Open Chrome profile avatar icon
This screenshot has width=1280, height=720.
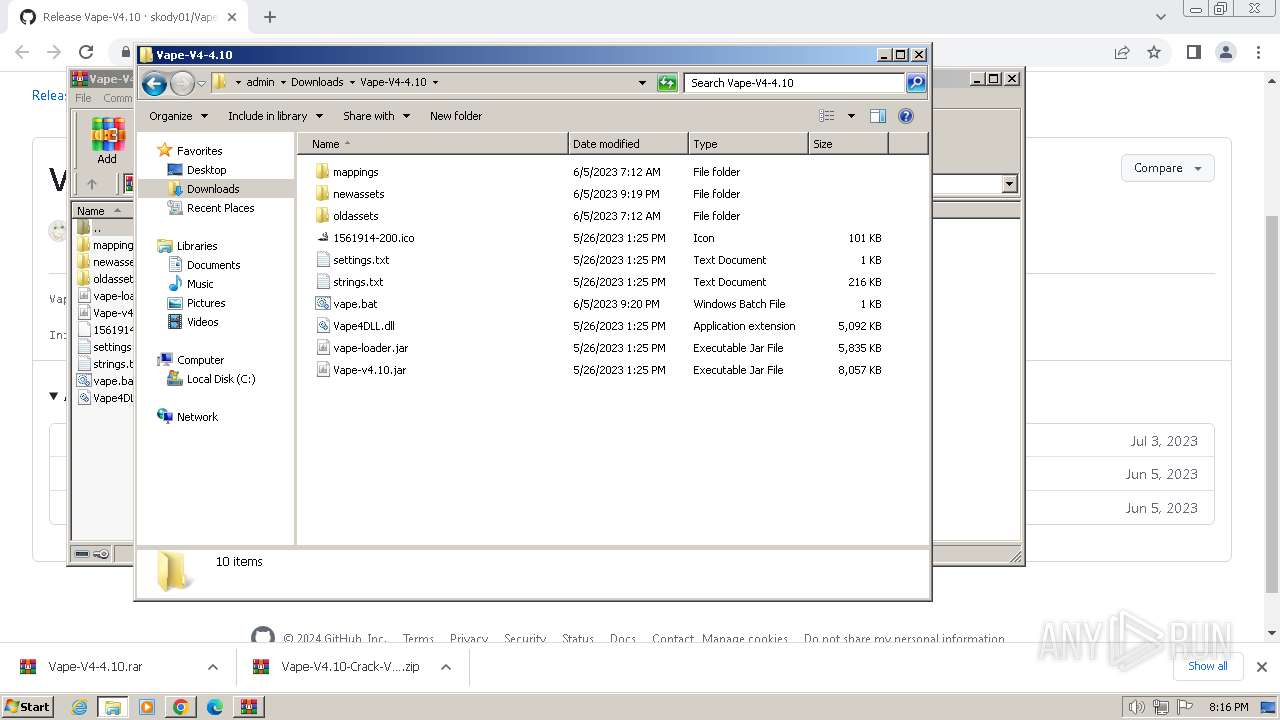[x=1226, y=52]
